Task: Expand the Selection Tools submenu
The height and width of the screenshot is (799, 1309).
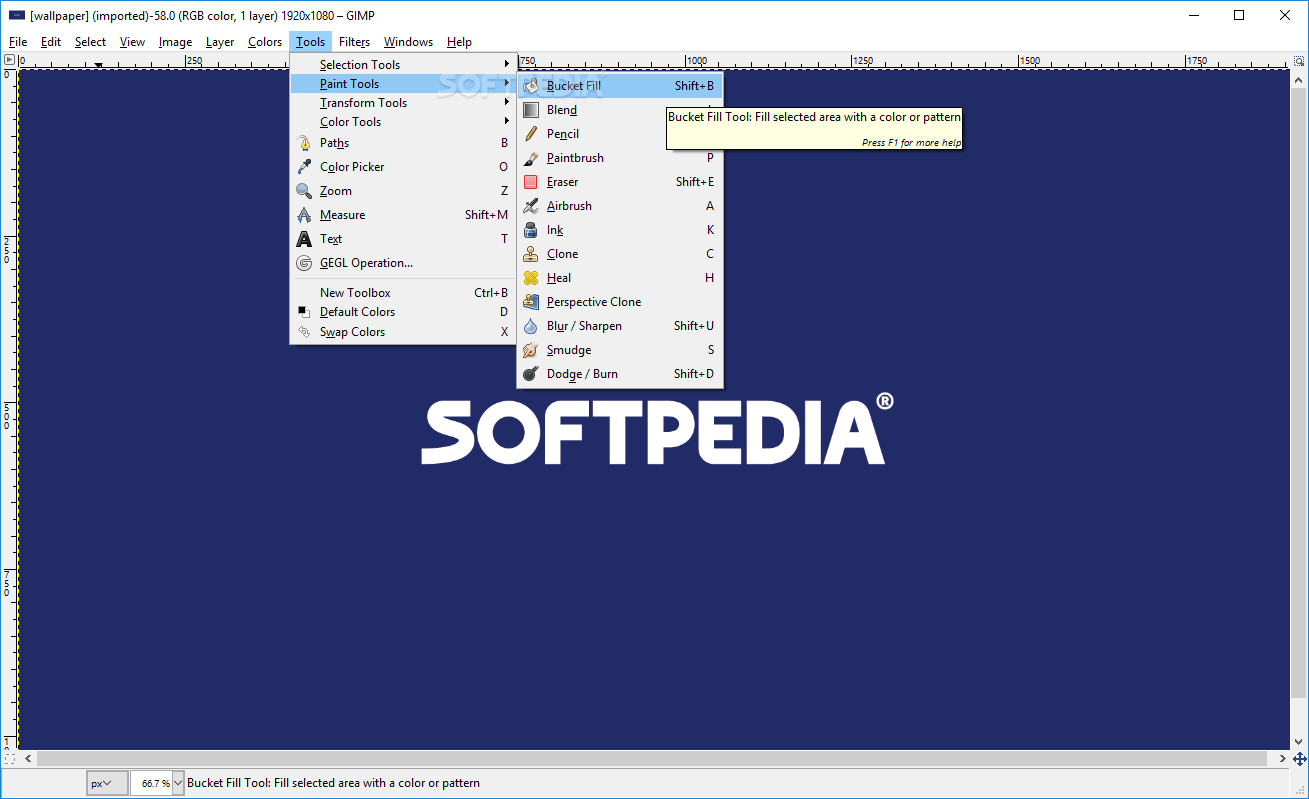Action: click(x=402, y=65)
